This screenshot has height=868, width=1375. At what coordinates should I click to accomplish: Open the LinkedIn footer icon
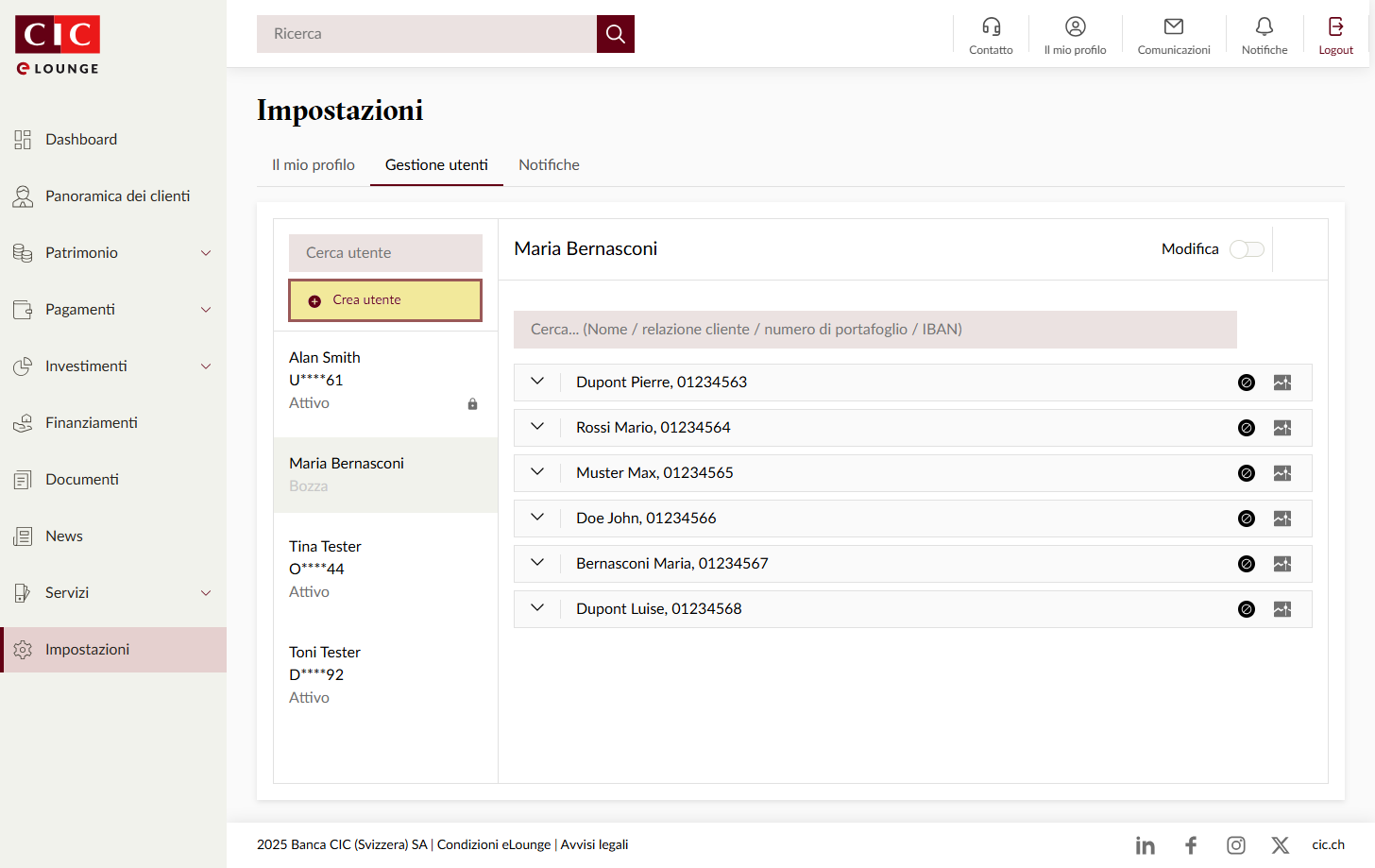[1145, 845]
